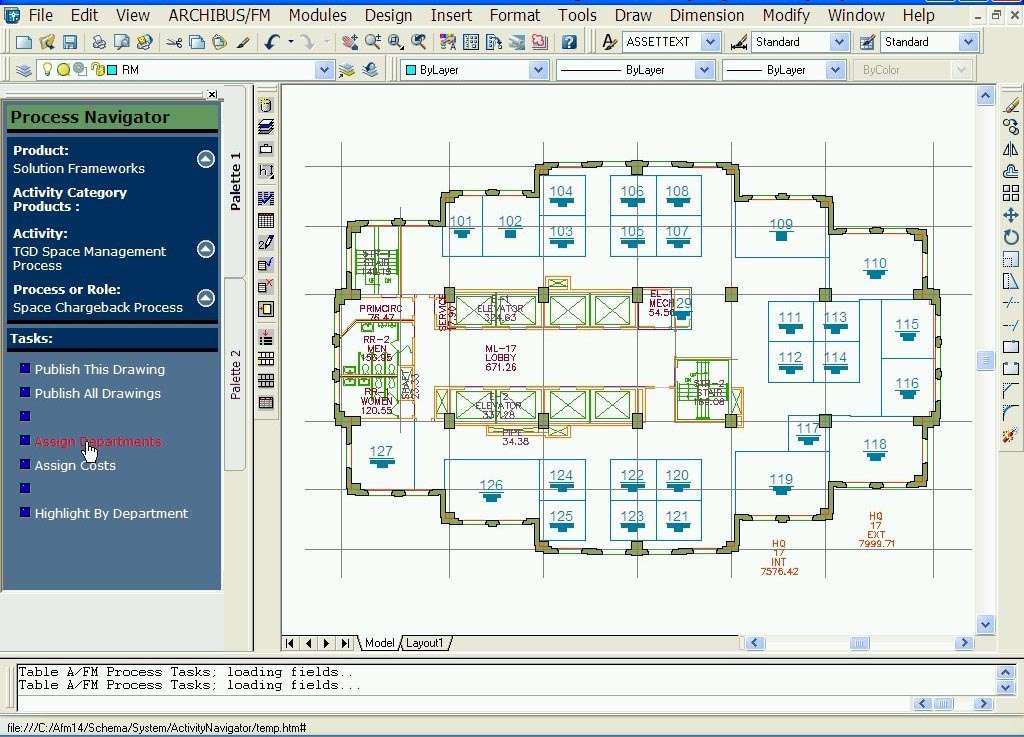Collapse the Activity section arrow
This screenshot has height=737, width=1024.
(x=206, y=249)
